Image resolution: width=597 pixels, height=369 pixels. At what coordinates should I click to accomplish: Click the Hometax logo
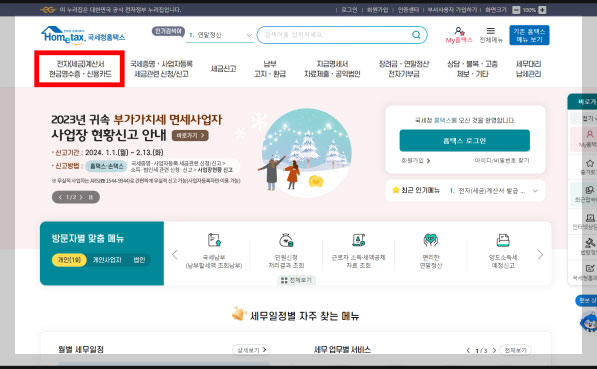pos(83,35)
